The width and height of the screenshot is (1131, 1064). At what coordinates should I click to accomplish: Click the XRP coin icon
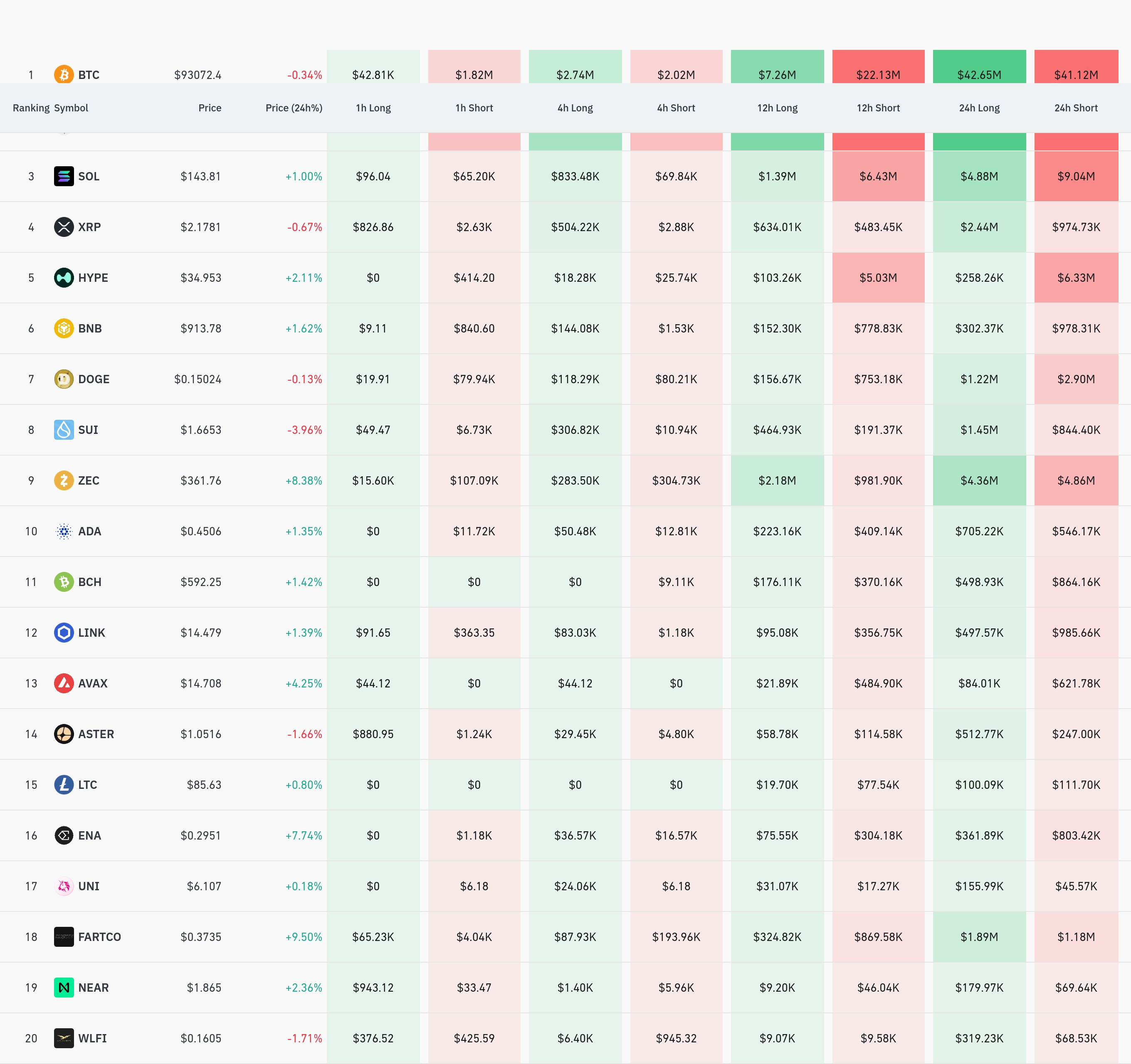[x=64, y=227]
